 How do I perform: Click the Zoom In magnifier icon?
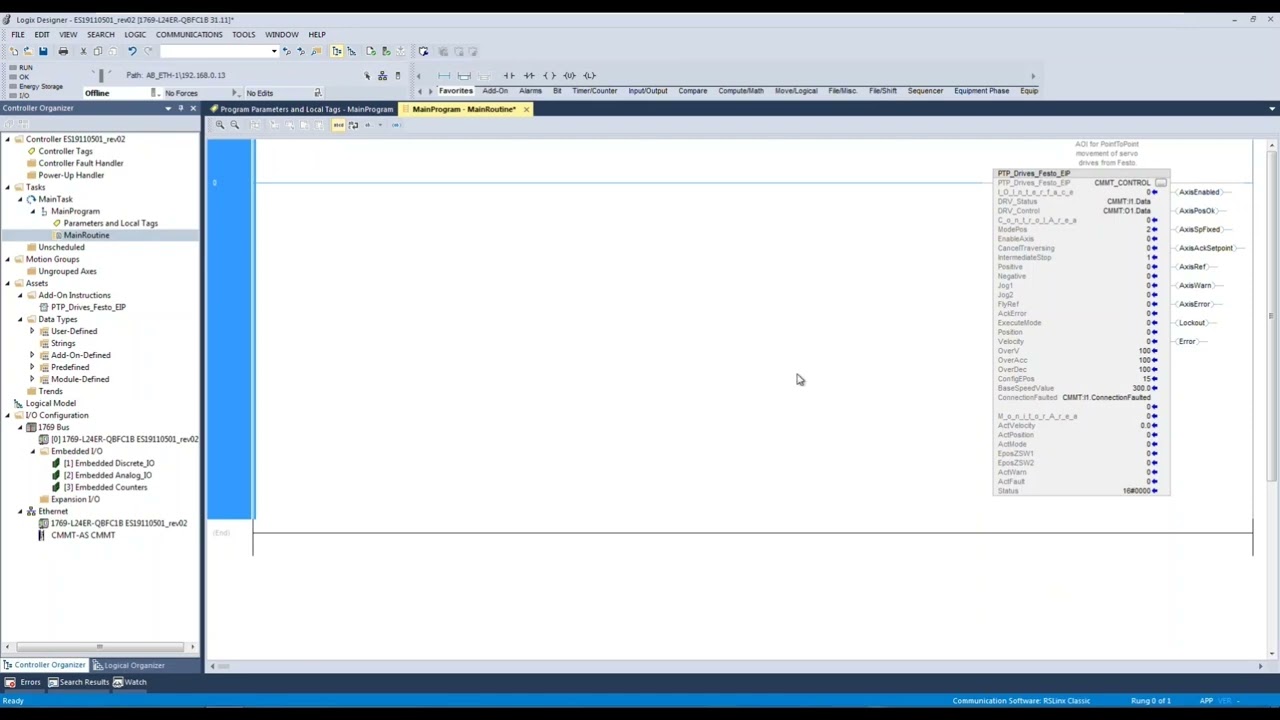220,125
